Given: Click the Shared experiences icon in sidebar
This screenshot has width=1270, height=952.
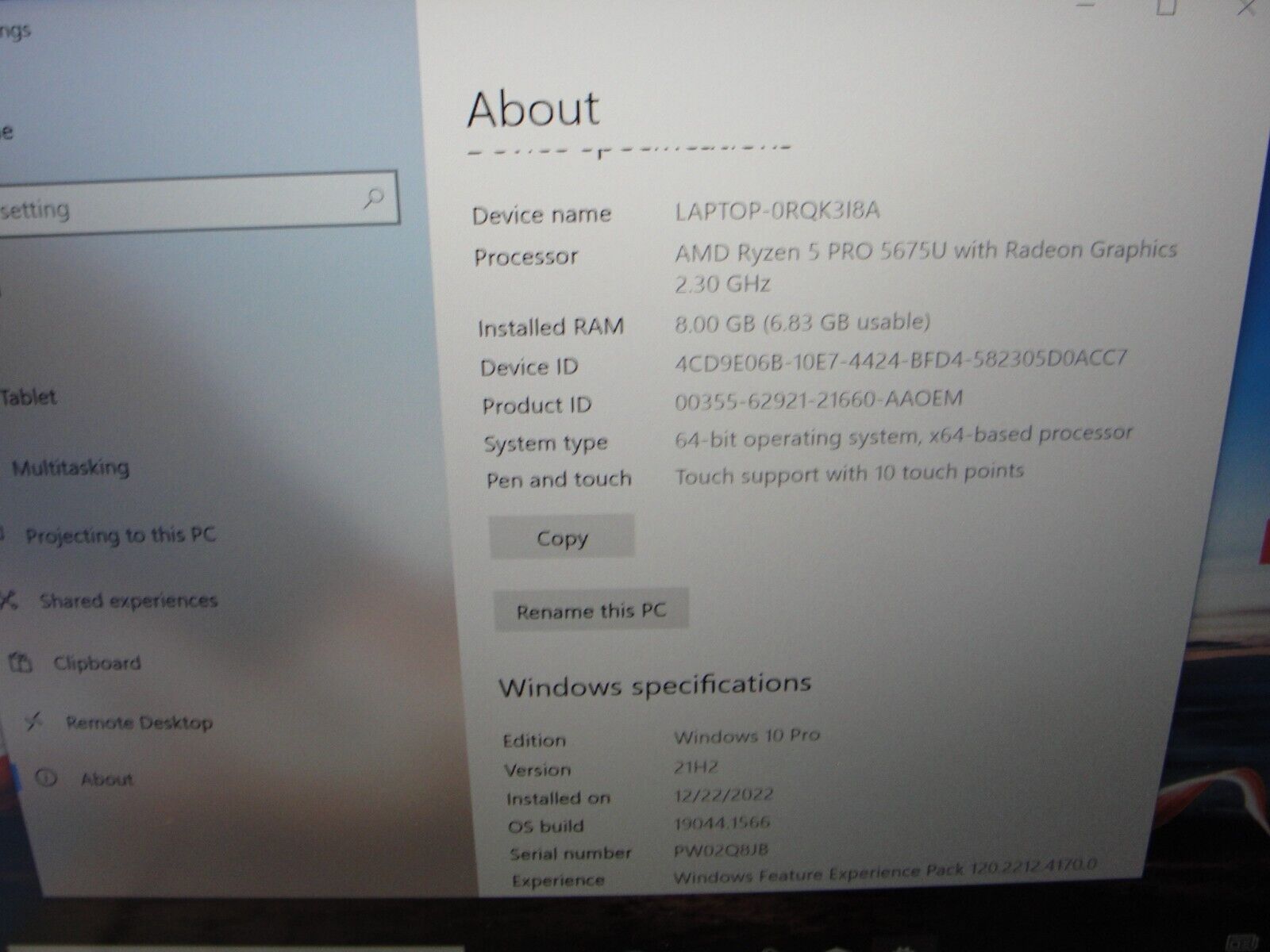Looking at the screenshot, I should tap(8, 601).
